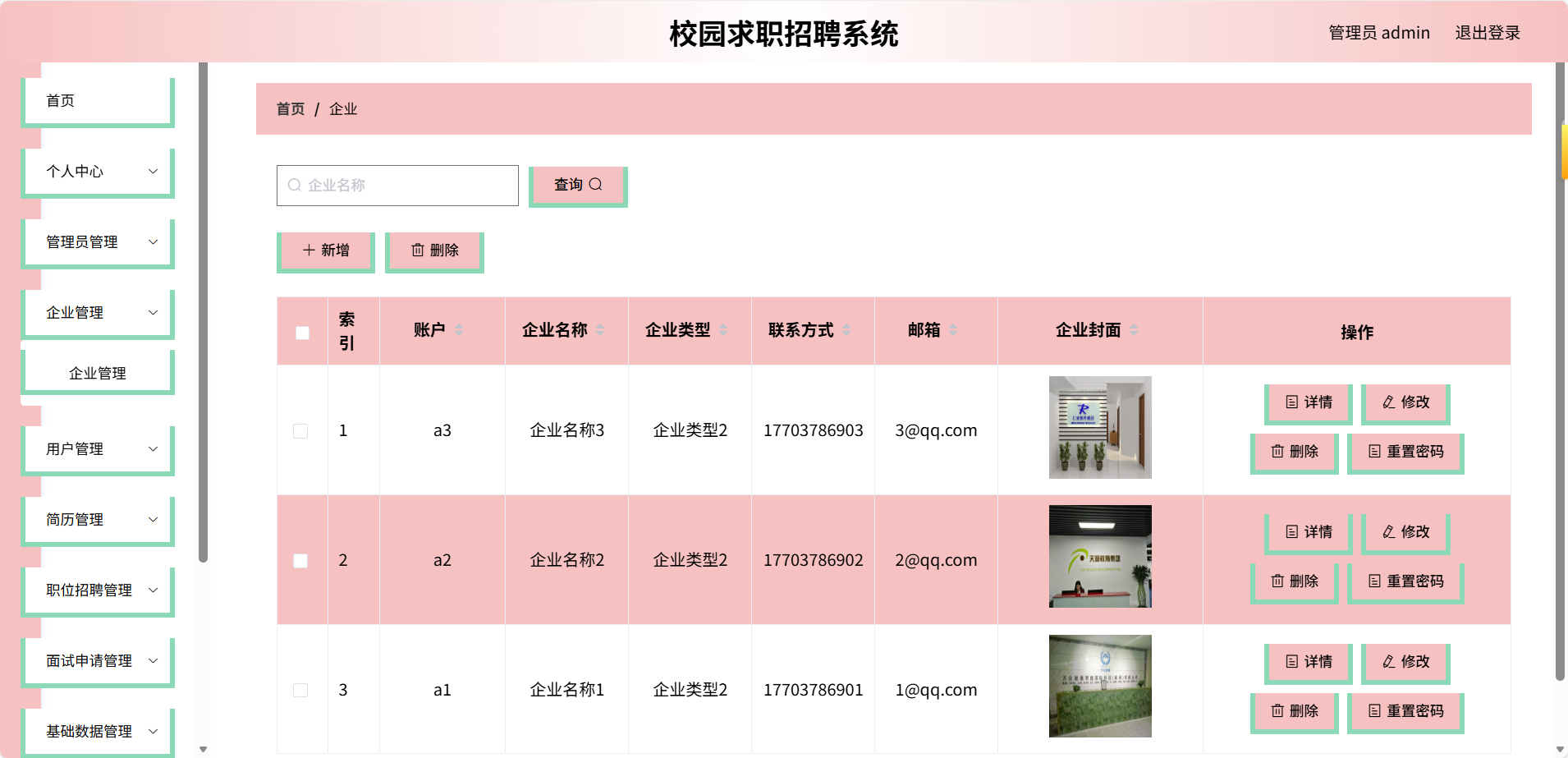Select 企业管理 submenu item
The width and height of the screenshot is (1568, 758).
tap(98, 374)
